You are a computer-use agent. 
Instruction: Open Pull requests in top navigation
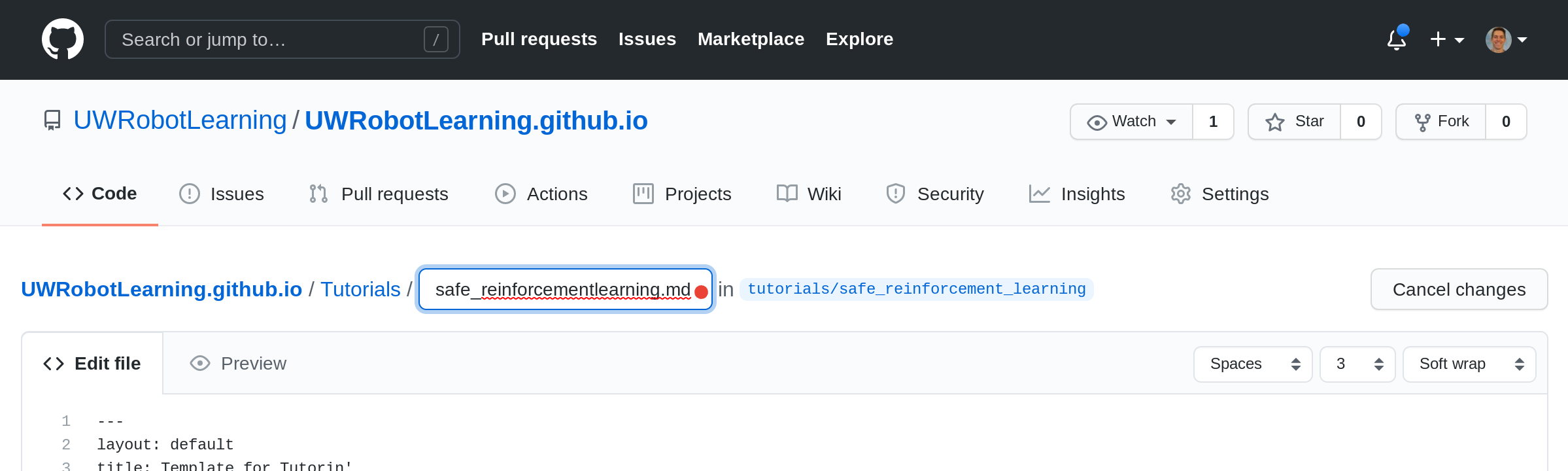pyautogui.click(x=539, y=39)
